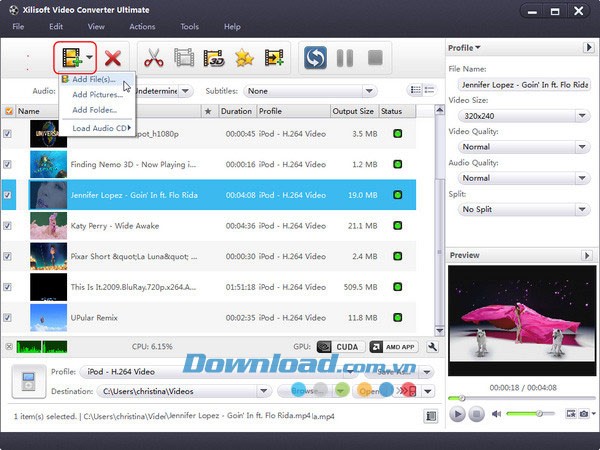Click the iPod device profile icon
600x450 pixels.
(29, 382)
